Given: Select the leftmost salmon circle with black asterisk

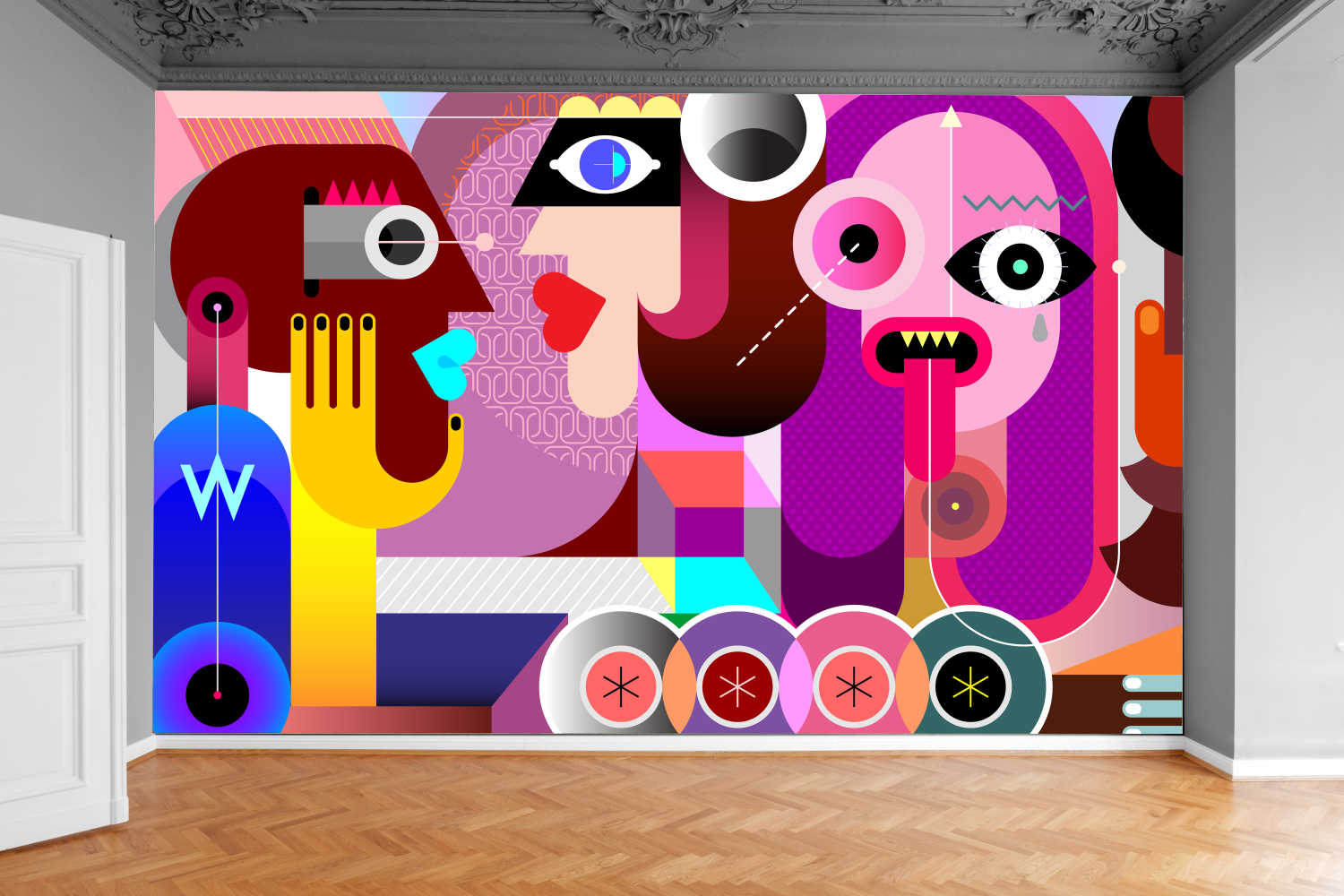Looking at the screenshot, I should pos(620,687).
